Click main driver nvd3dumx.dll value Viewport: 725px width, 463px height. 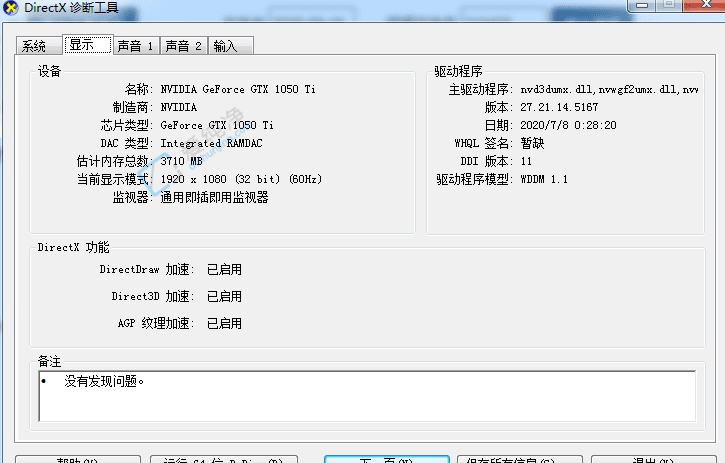[609, 89]
